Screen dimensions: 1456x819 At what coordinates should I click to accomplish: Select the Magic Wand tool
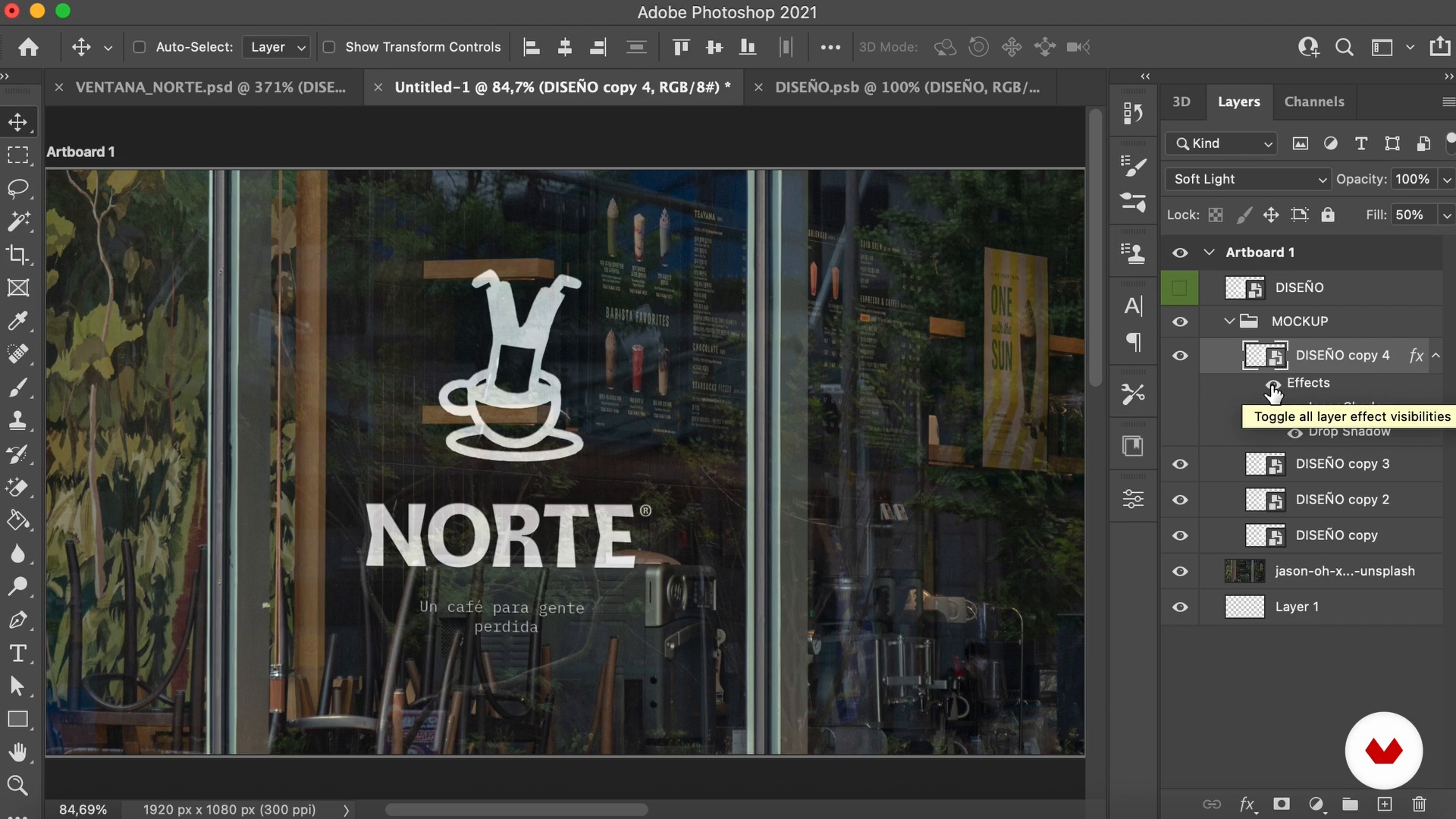[17, 221]
